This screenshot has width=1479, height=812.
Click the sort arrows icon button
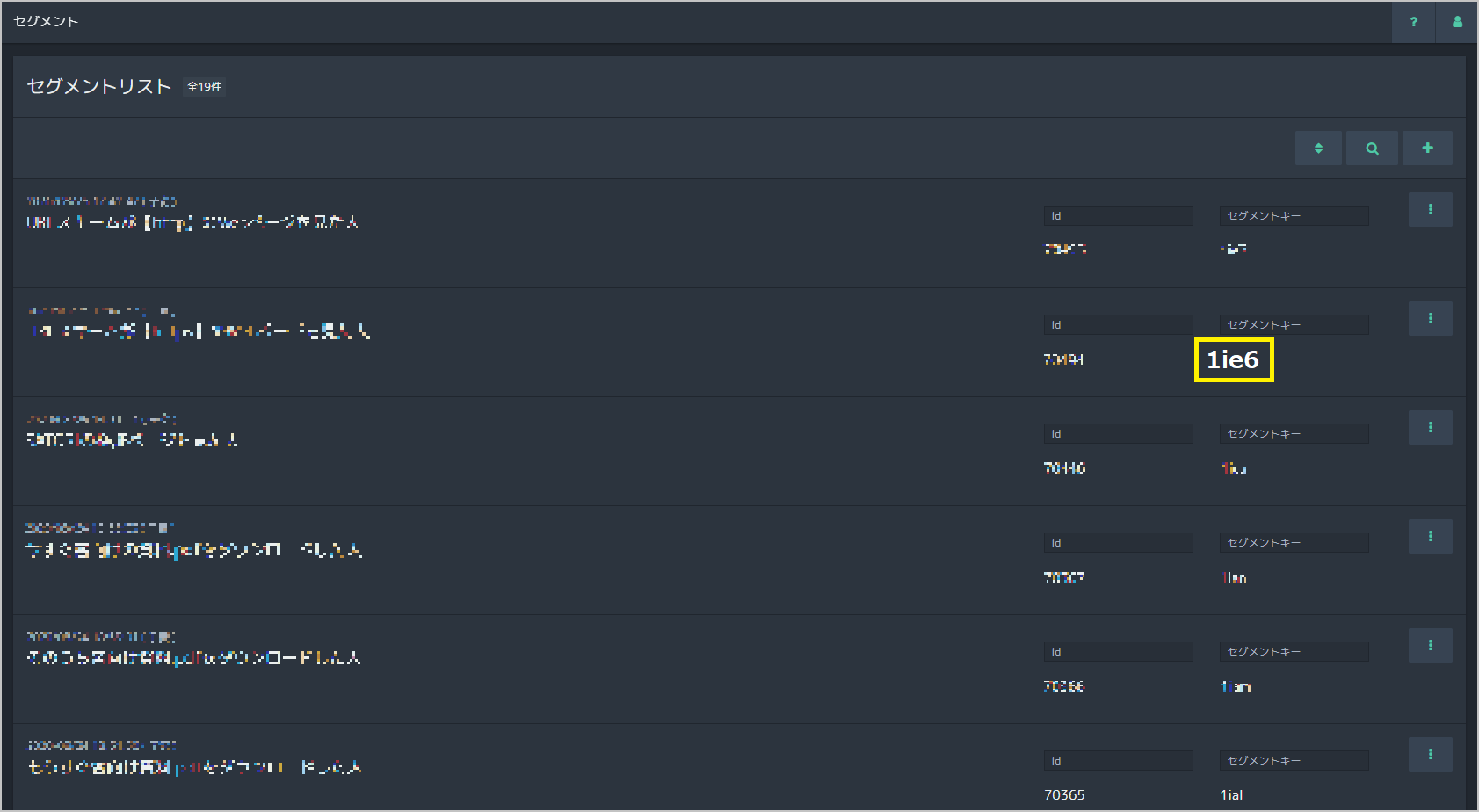(x=1318, y=149)
